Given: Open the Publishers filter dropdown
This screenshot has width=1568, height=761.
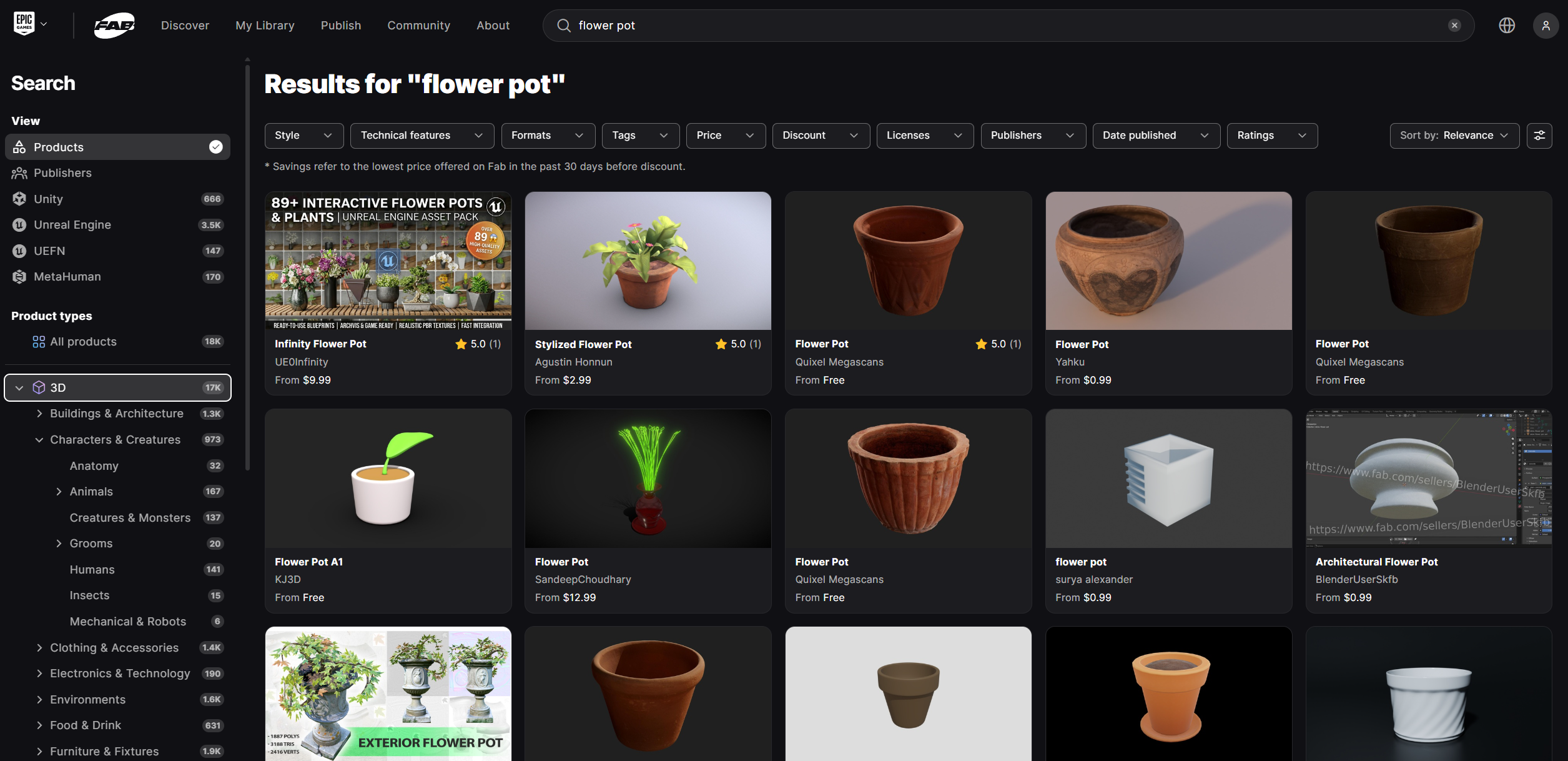Looking at the screenshot, I should [1033, 136].
